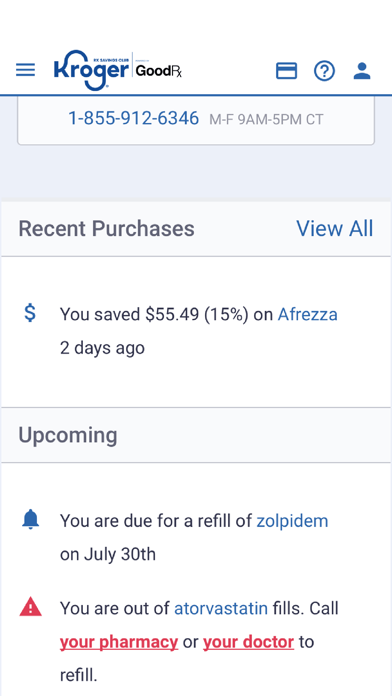Open the account profile icon

tap(362, 71)
